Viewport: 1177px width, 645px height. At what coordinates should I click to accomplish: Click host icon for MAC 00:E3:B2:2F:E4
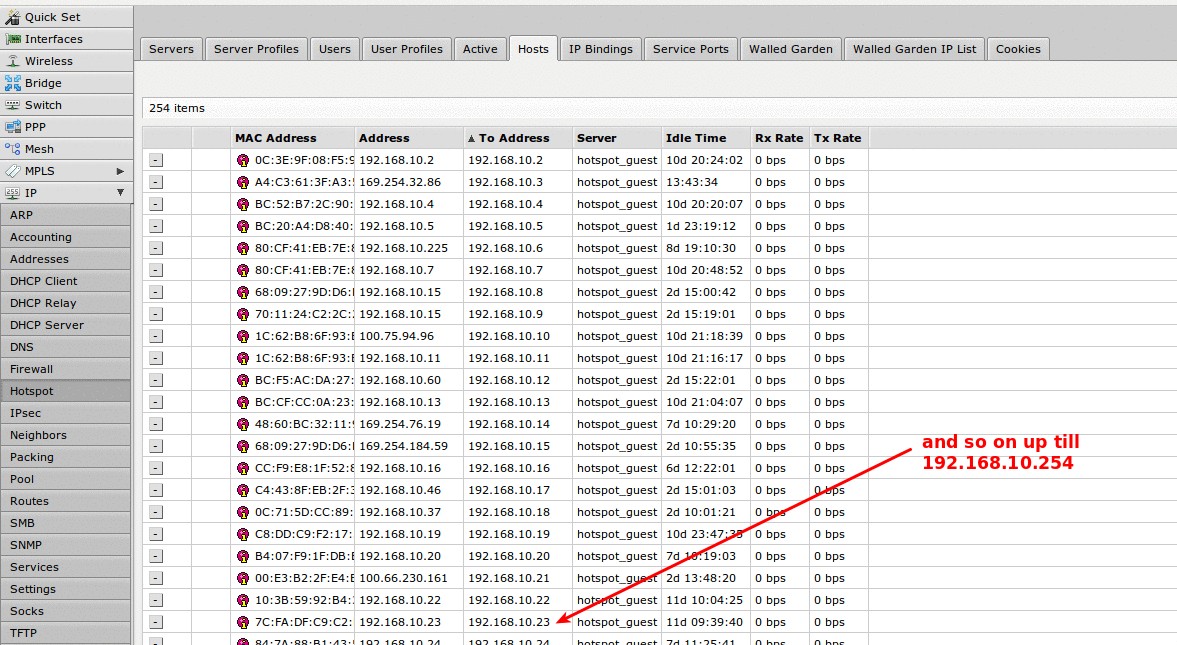[x=242, y=578]
